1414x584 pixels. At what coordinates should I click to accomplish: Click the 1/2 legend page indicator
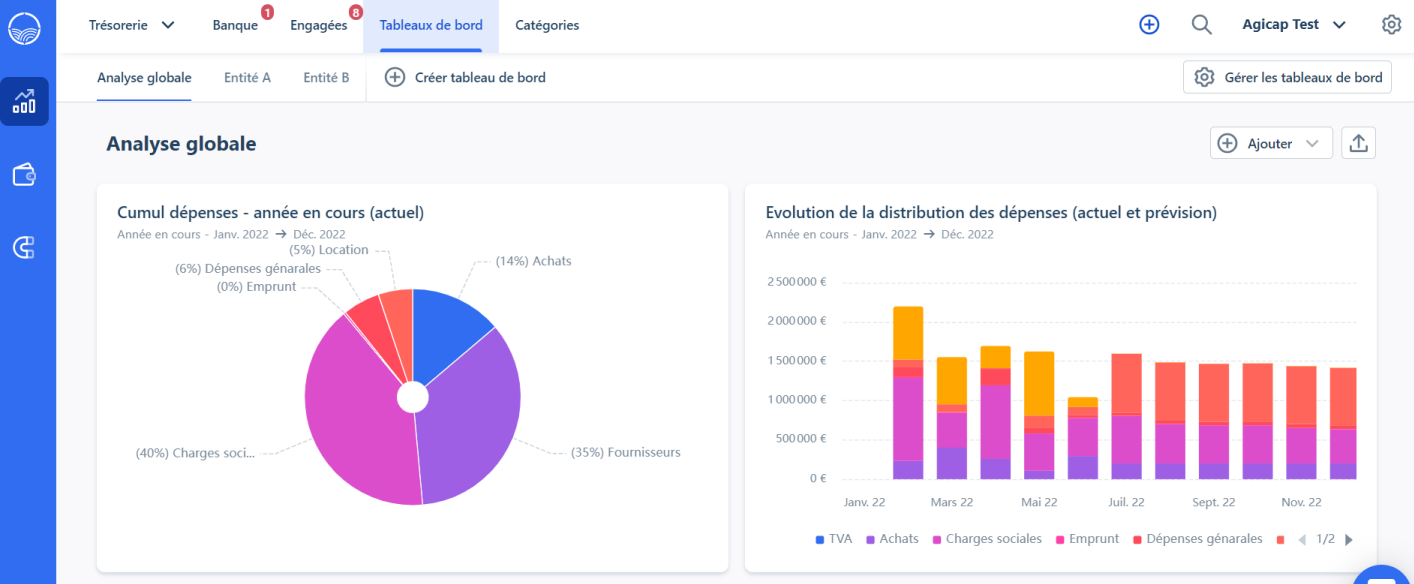[x=1325, y=539]
